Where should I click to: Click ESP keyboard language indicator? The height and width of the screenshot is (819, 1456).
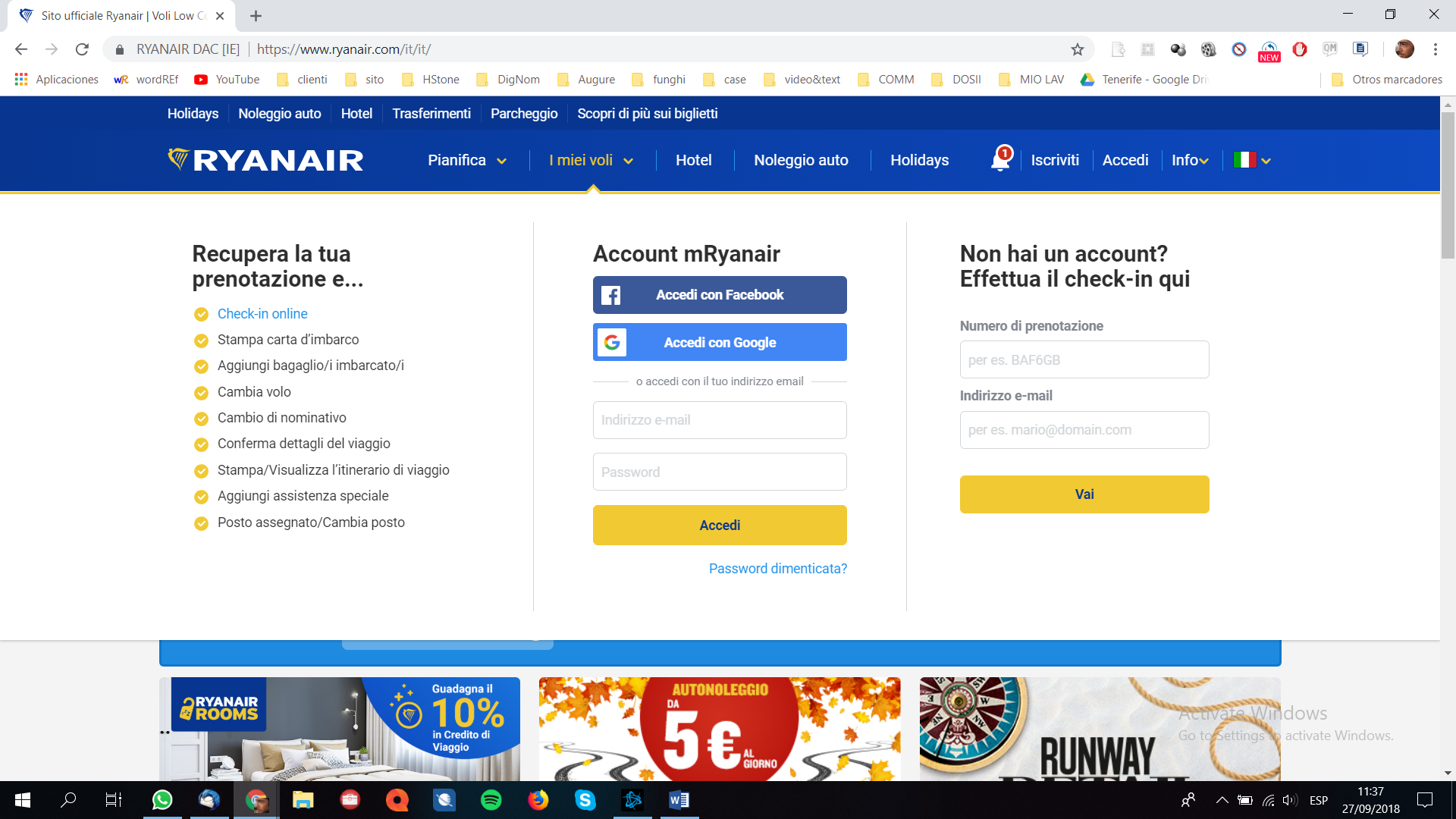click(x=1319, y=800)
